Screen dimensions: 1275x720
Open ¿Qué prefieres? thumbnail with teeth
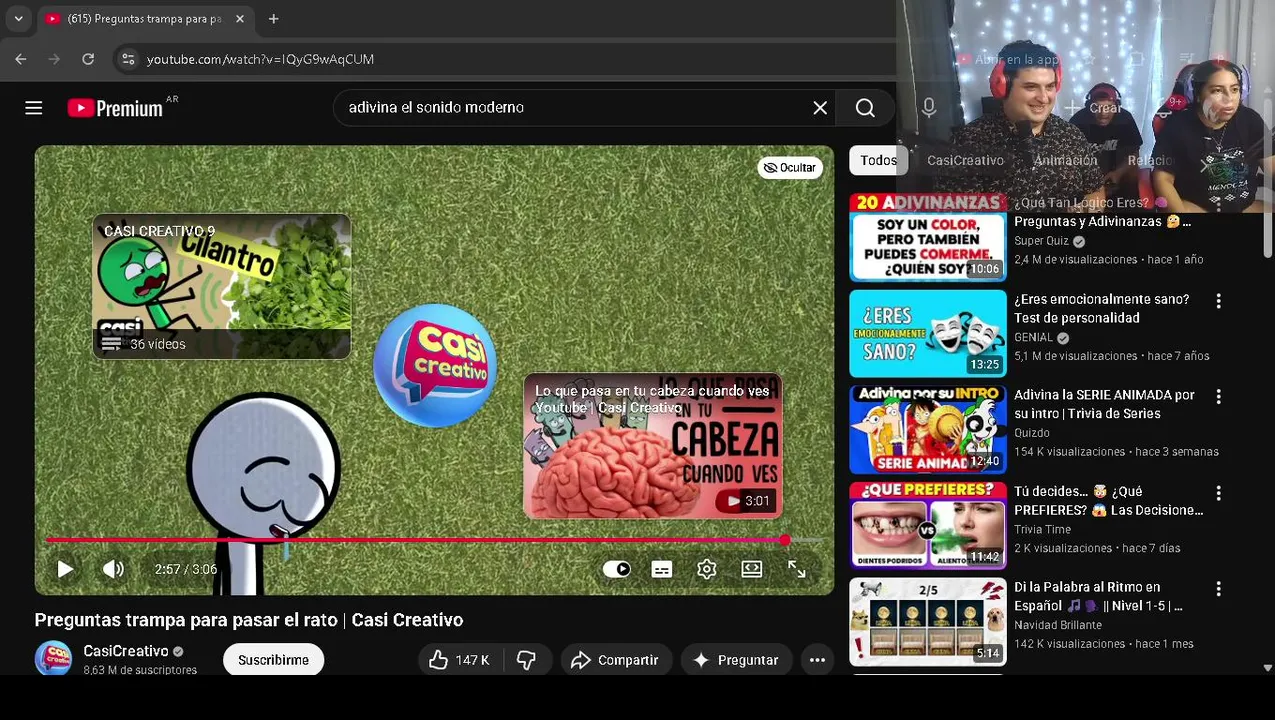point(928,525)
